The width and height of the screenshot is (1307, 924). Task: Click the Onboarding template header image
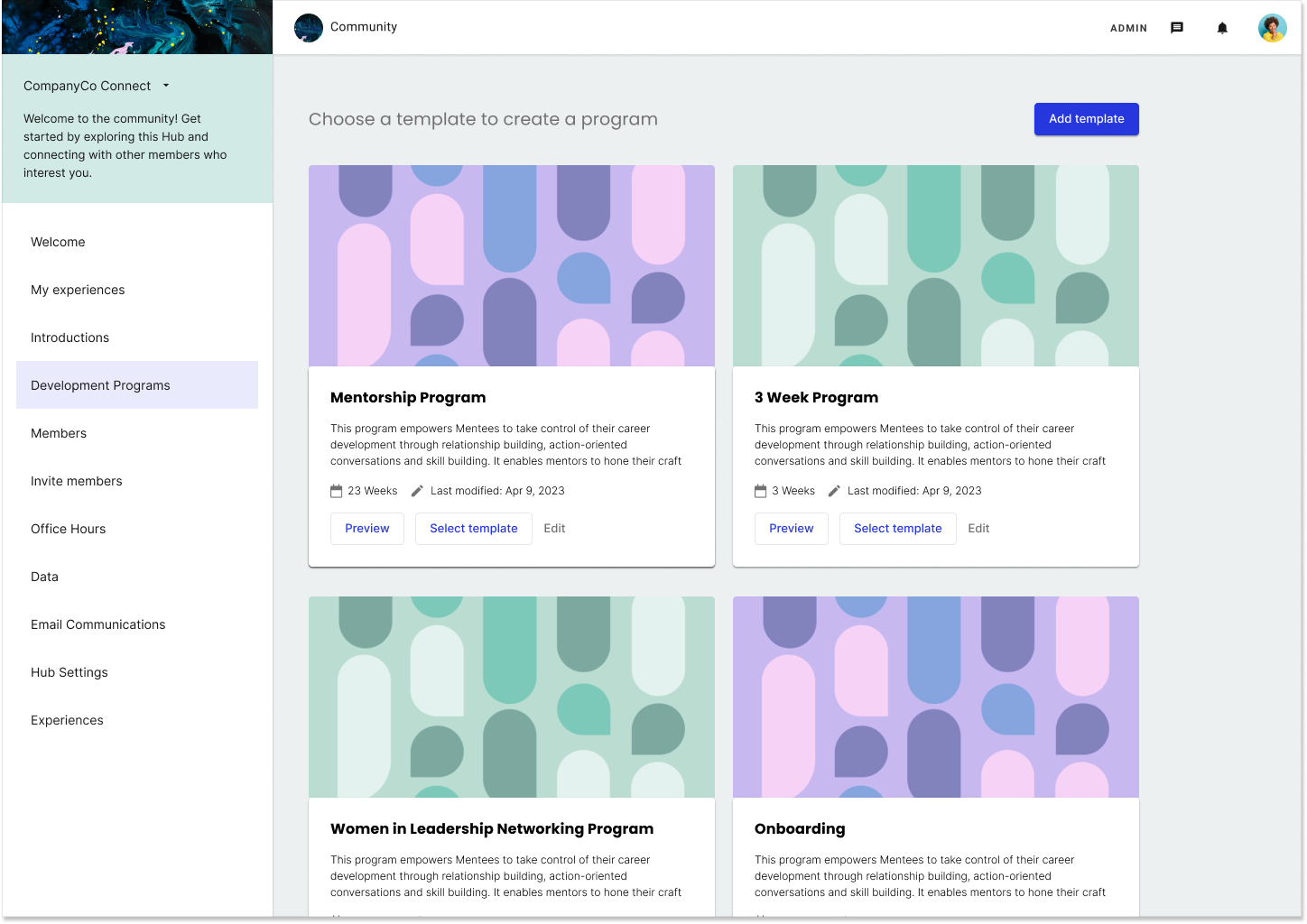click(x=935, y=697)
